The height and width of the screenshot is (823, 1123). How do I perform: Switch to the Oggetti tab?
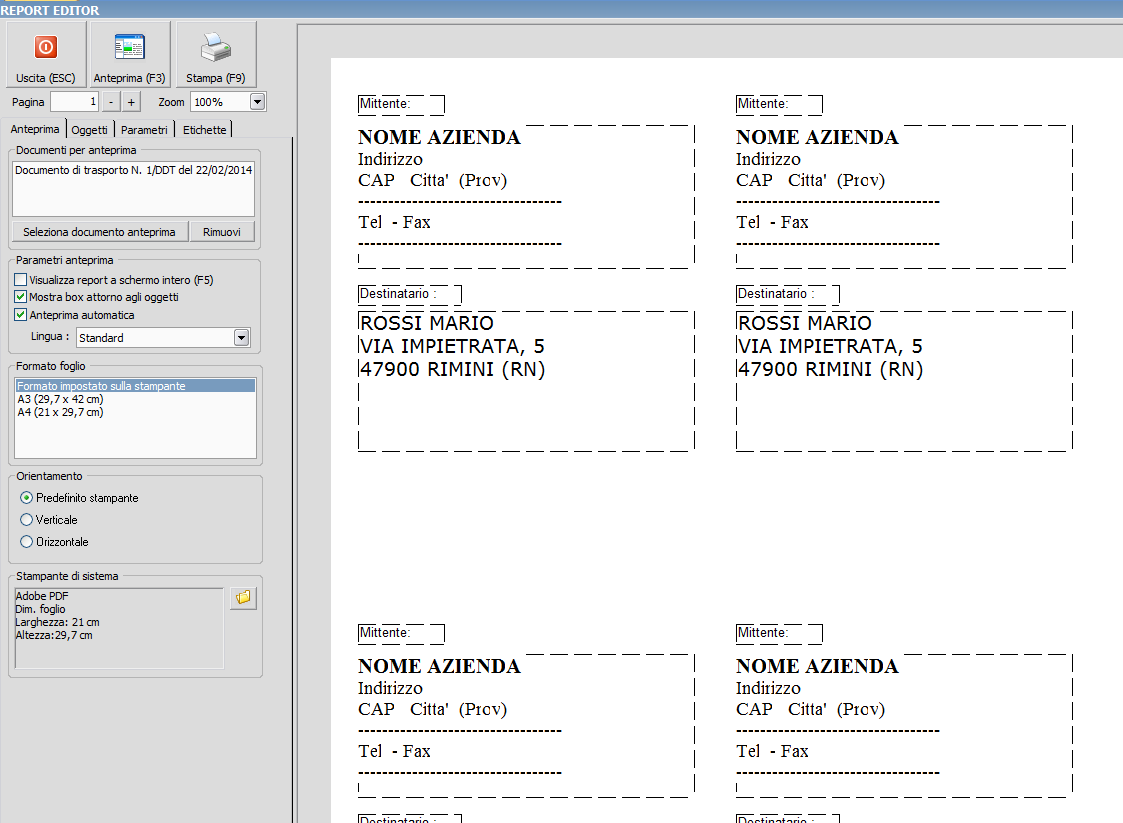[x=90, y=130]
